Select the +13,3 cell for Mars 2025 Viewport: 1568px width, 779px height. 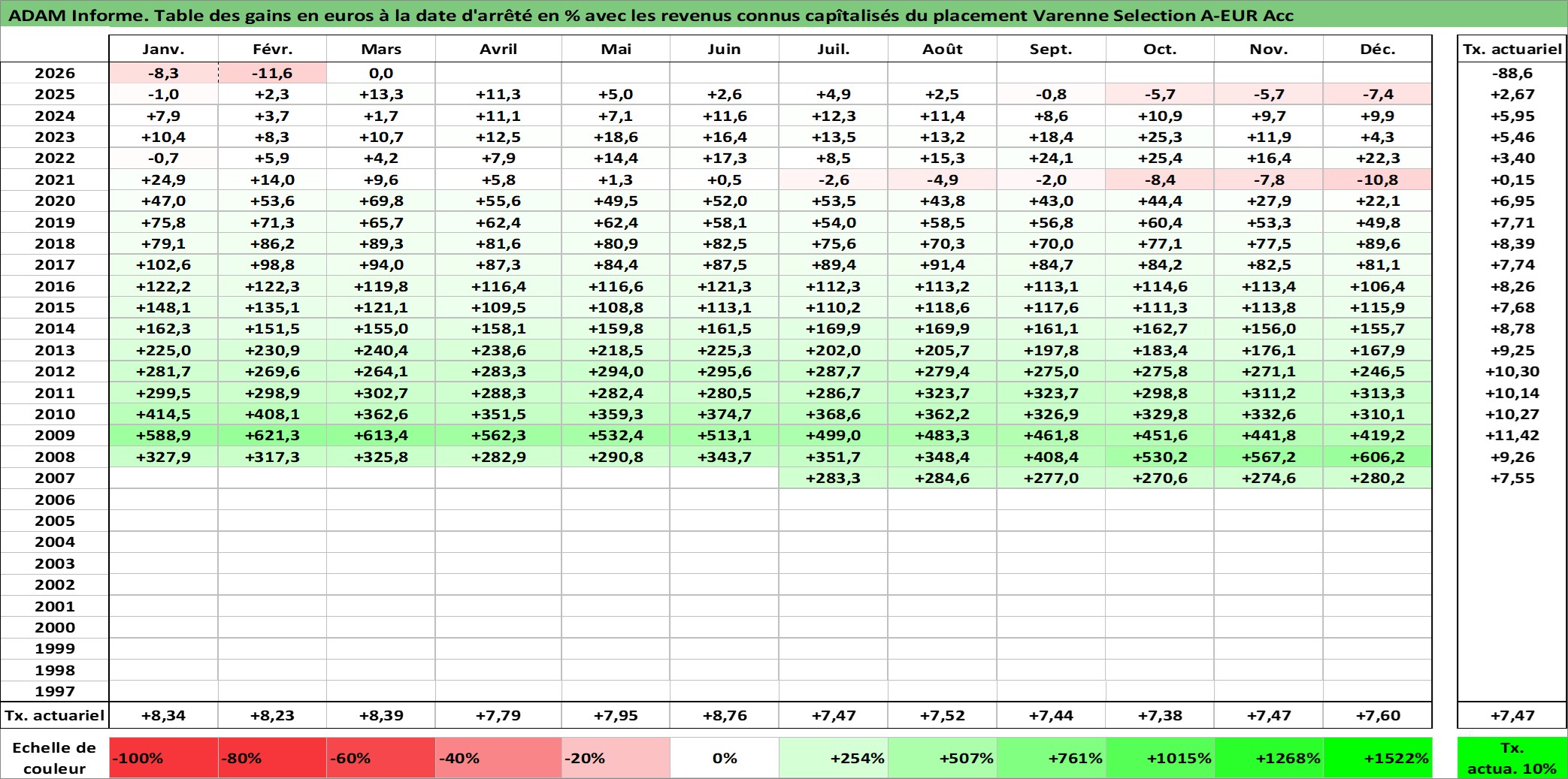[x=381, y=94]
